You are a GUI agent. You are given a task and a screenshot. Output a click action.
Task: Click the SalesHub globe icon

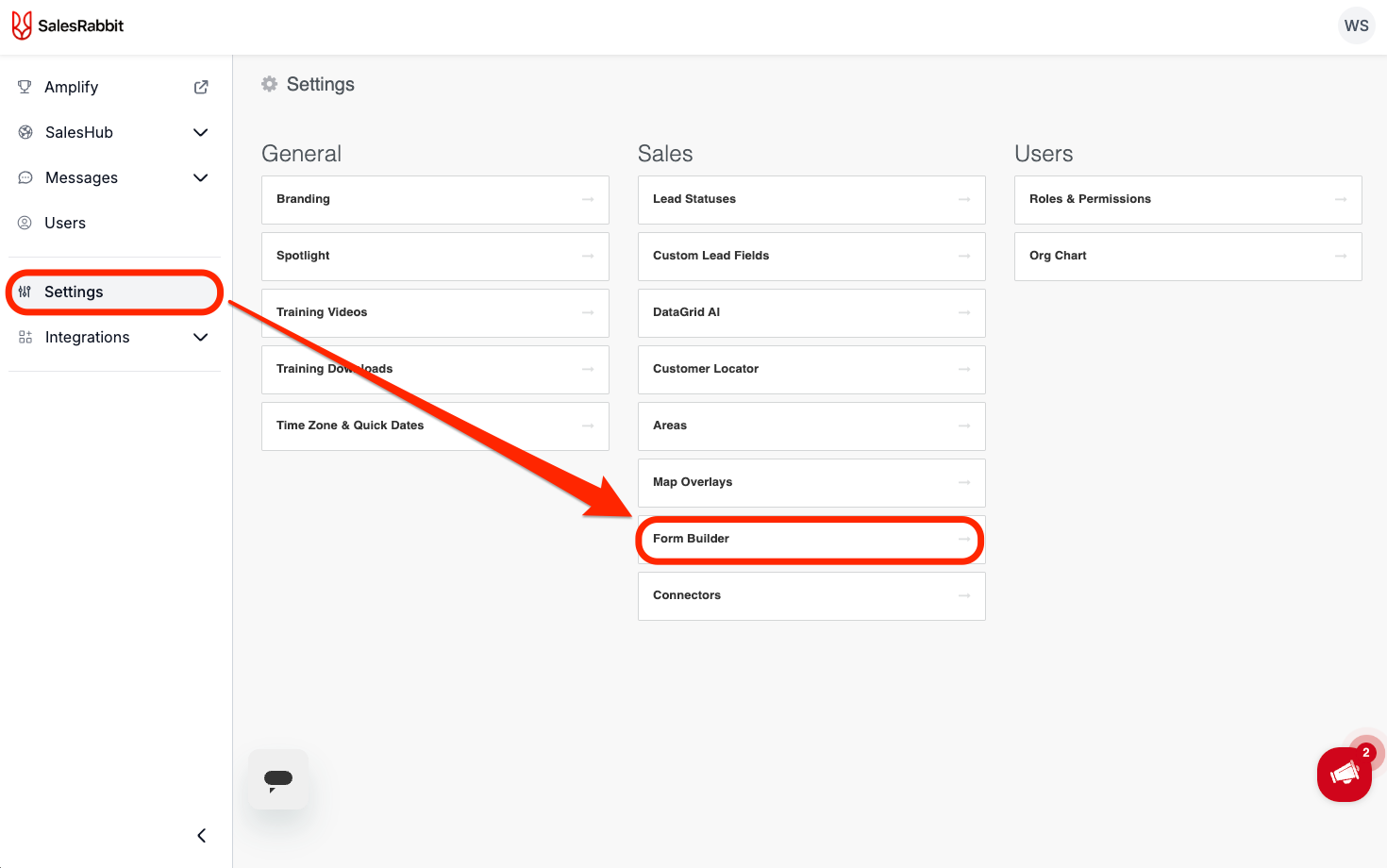25,132
